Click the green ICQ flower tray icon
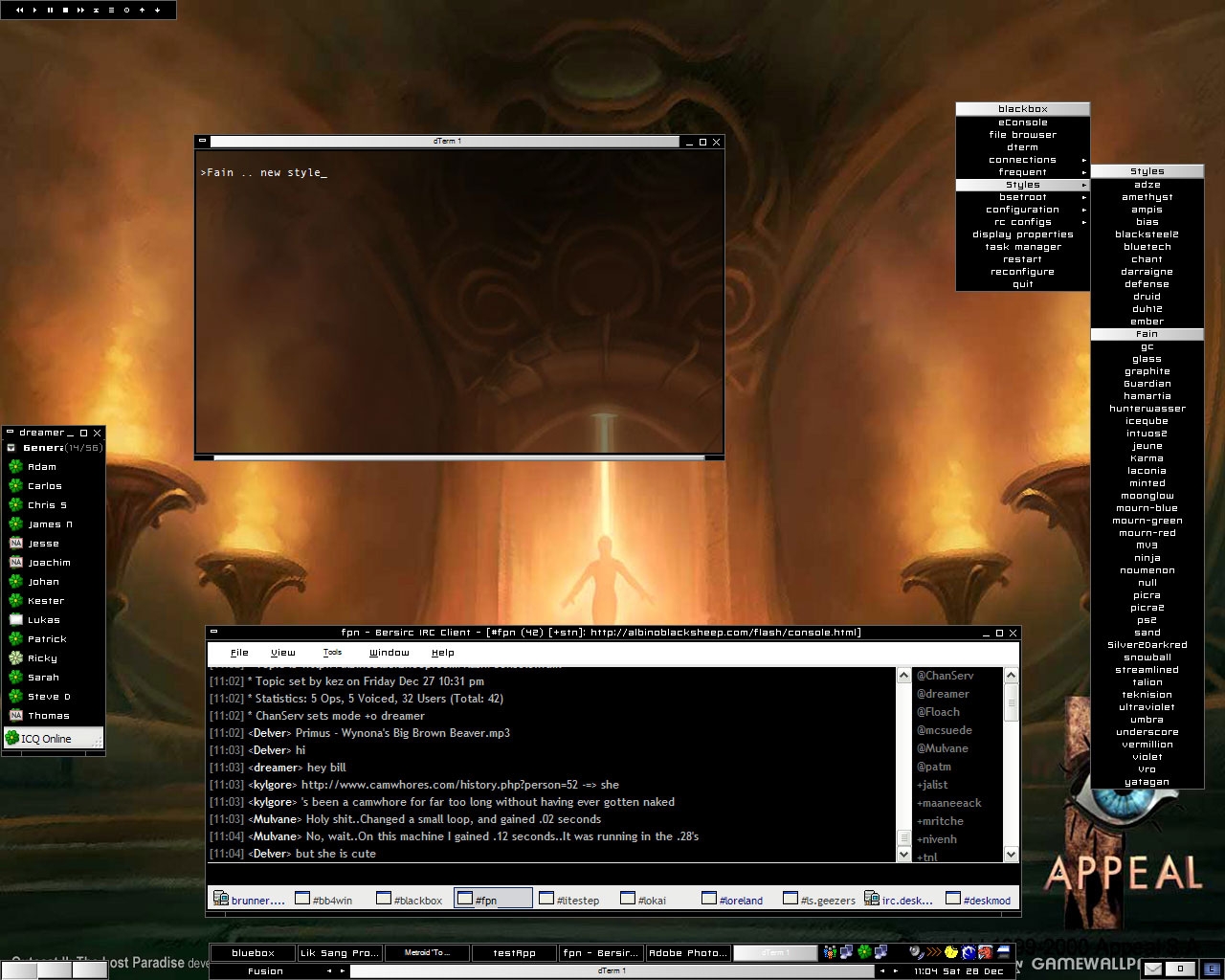 click(864, 951)
